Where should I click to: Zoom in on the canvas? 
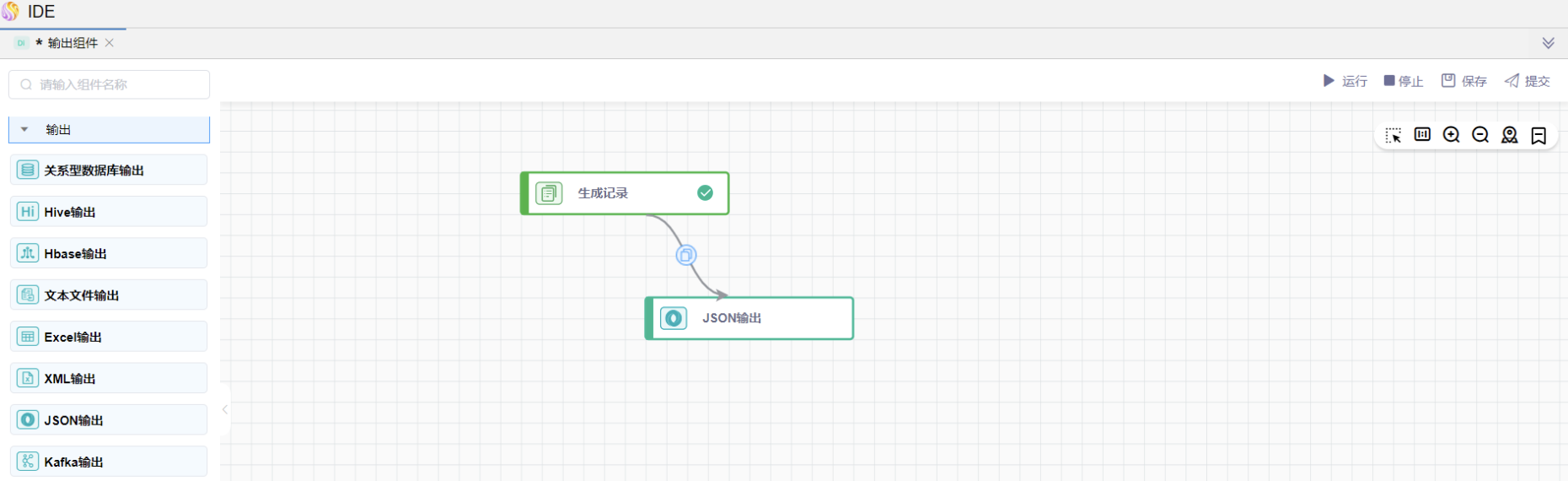click(x=1451, y=135)
